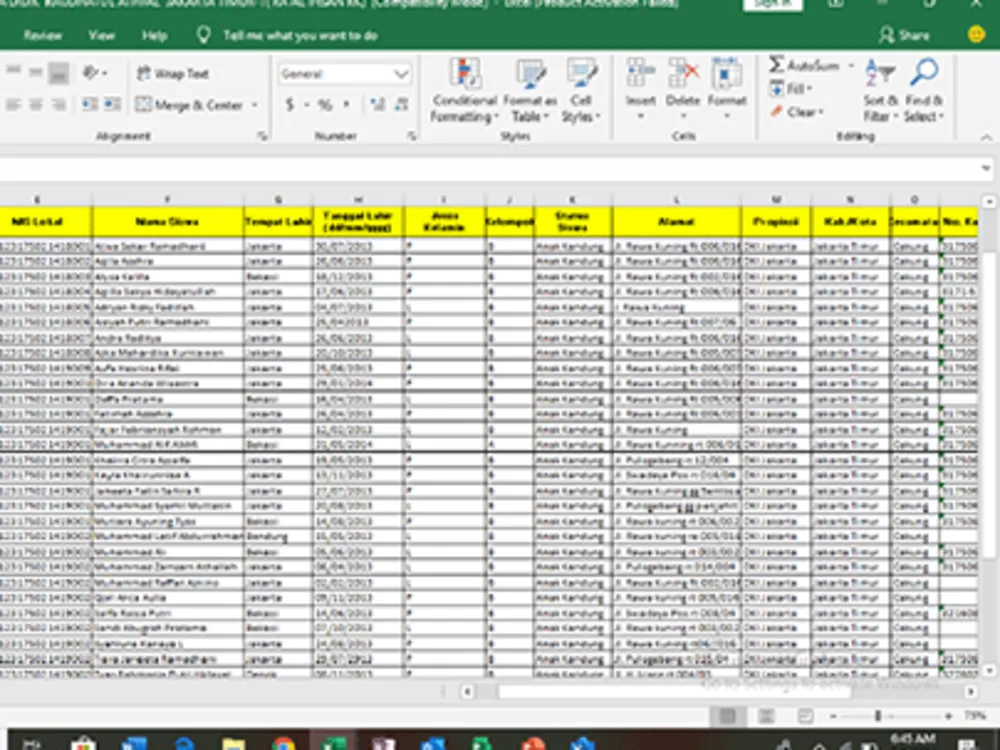Viewport: 1000px width, 750px height.
Task: Open the Clear dropdown
Action: (x=797, y=112)
